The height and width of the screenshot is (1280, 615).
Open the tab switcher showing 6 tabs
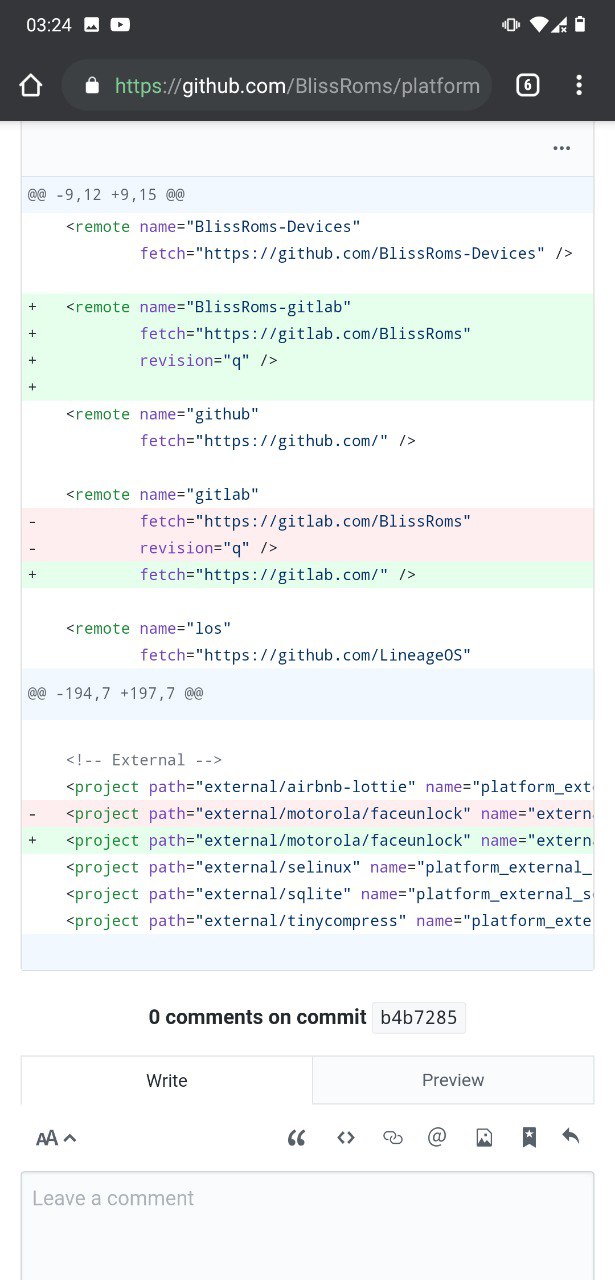click(x=528, y=85)
